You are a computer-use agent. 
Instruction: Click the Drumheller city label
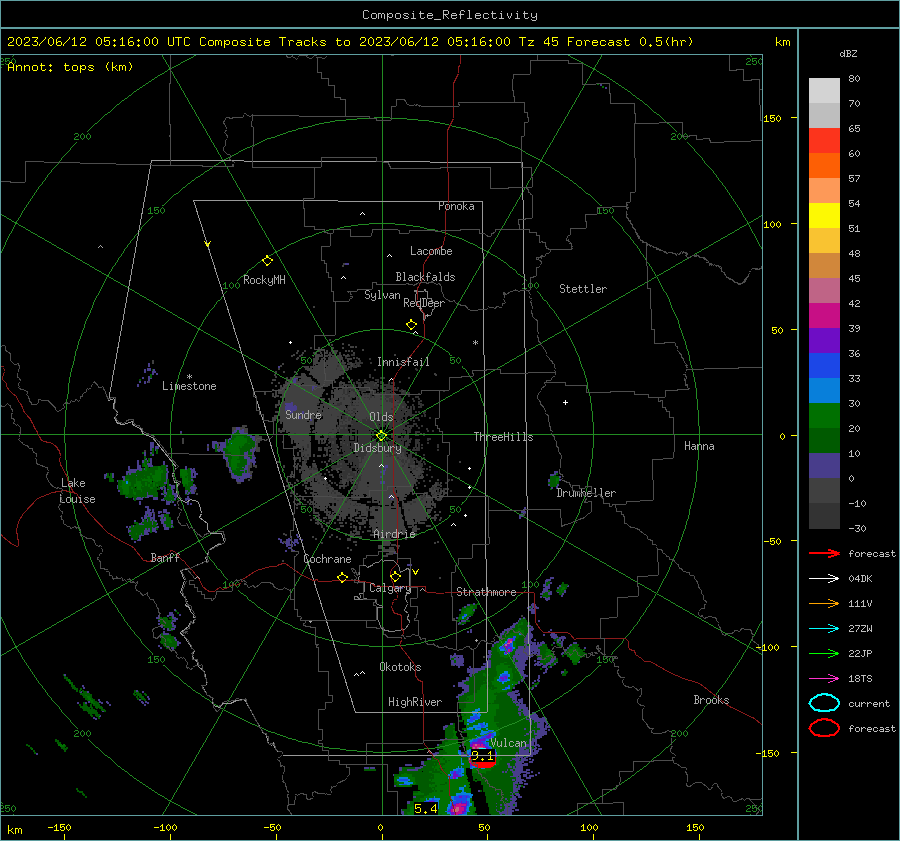(x=586, y=493)
